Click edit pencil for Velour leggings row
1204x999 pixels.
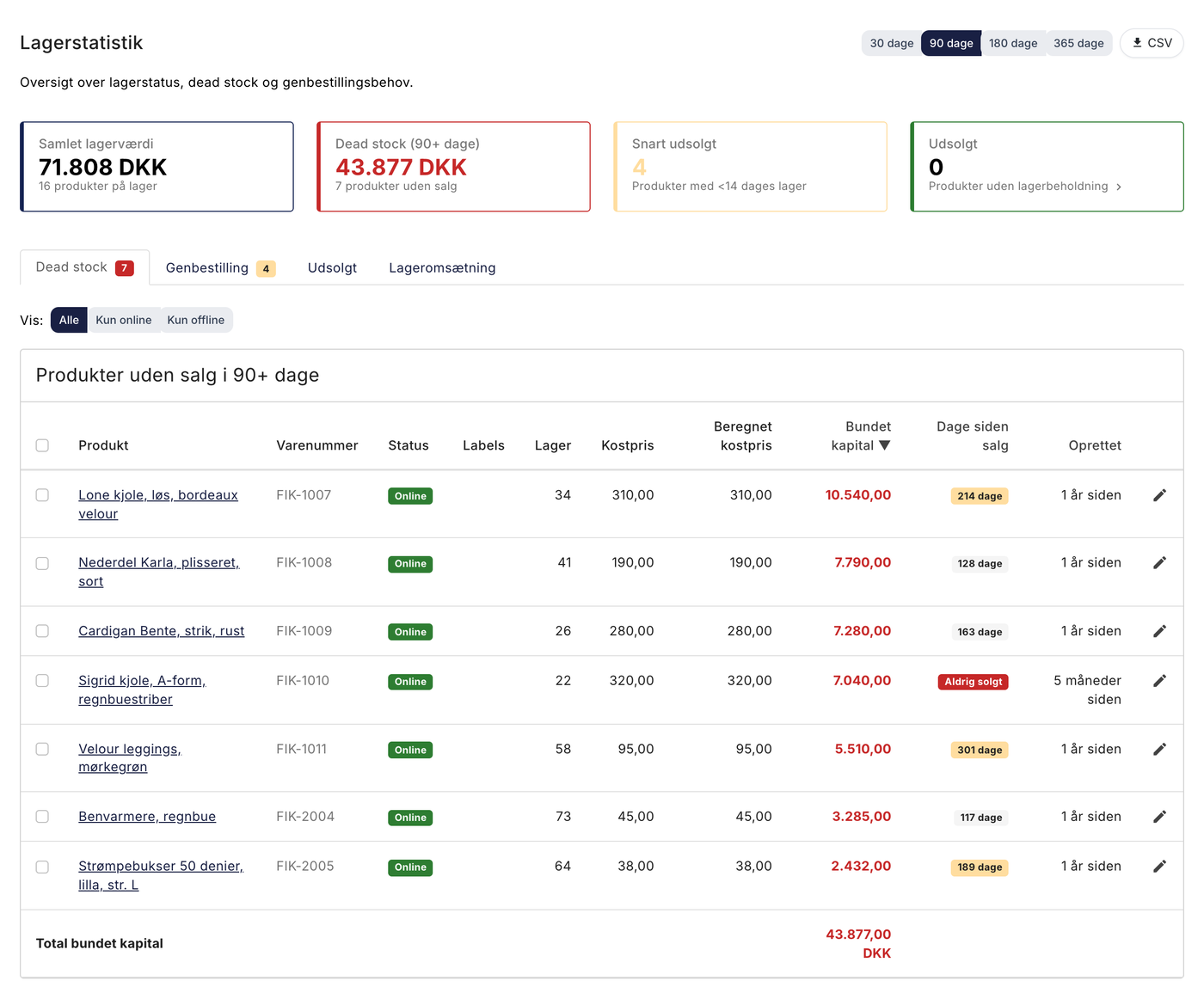tap(1159, 749)
